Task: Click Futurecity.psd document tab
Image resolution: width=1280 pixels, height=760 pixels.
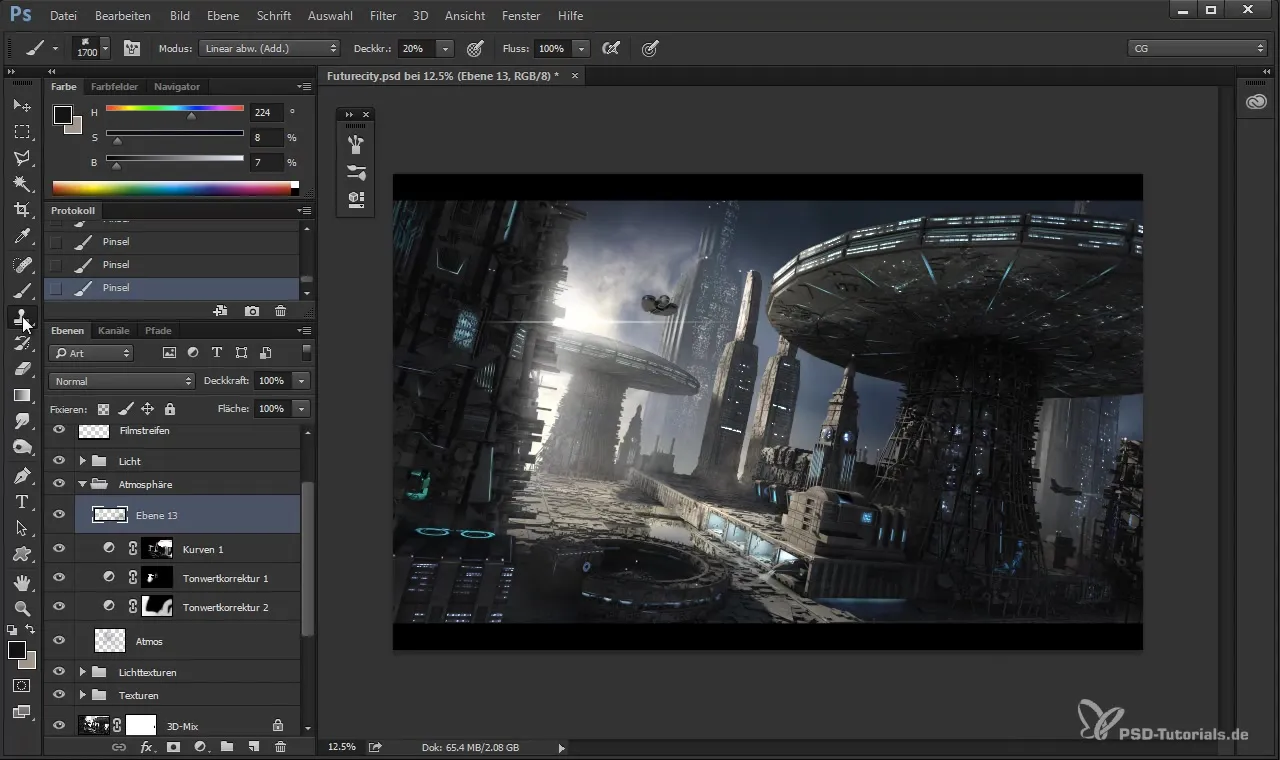Action: (443, 76)
